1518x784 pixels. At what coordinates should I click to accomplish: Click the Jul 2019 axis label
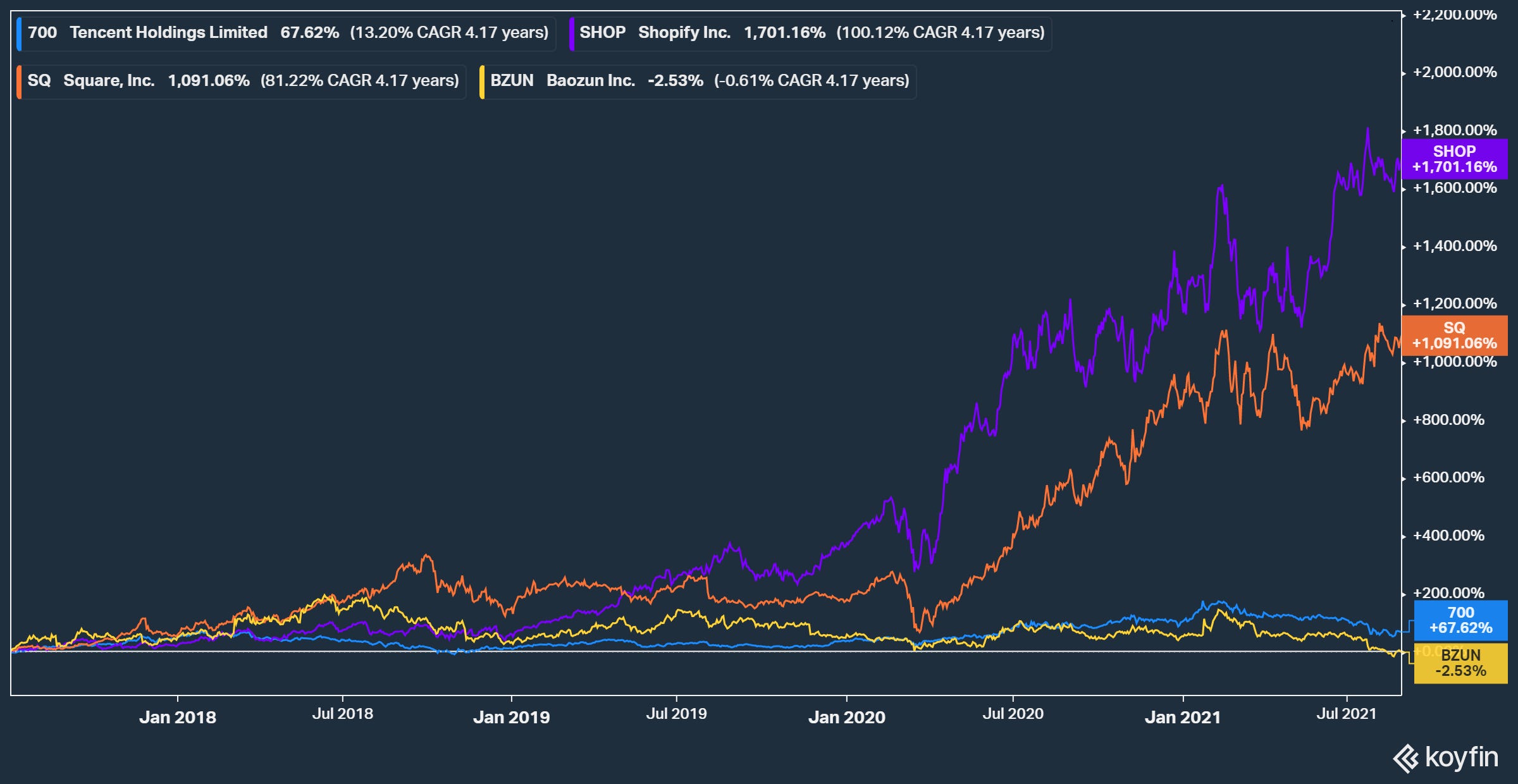coord(676,713)
